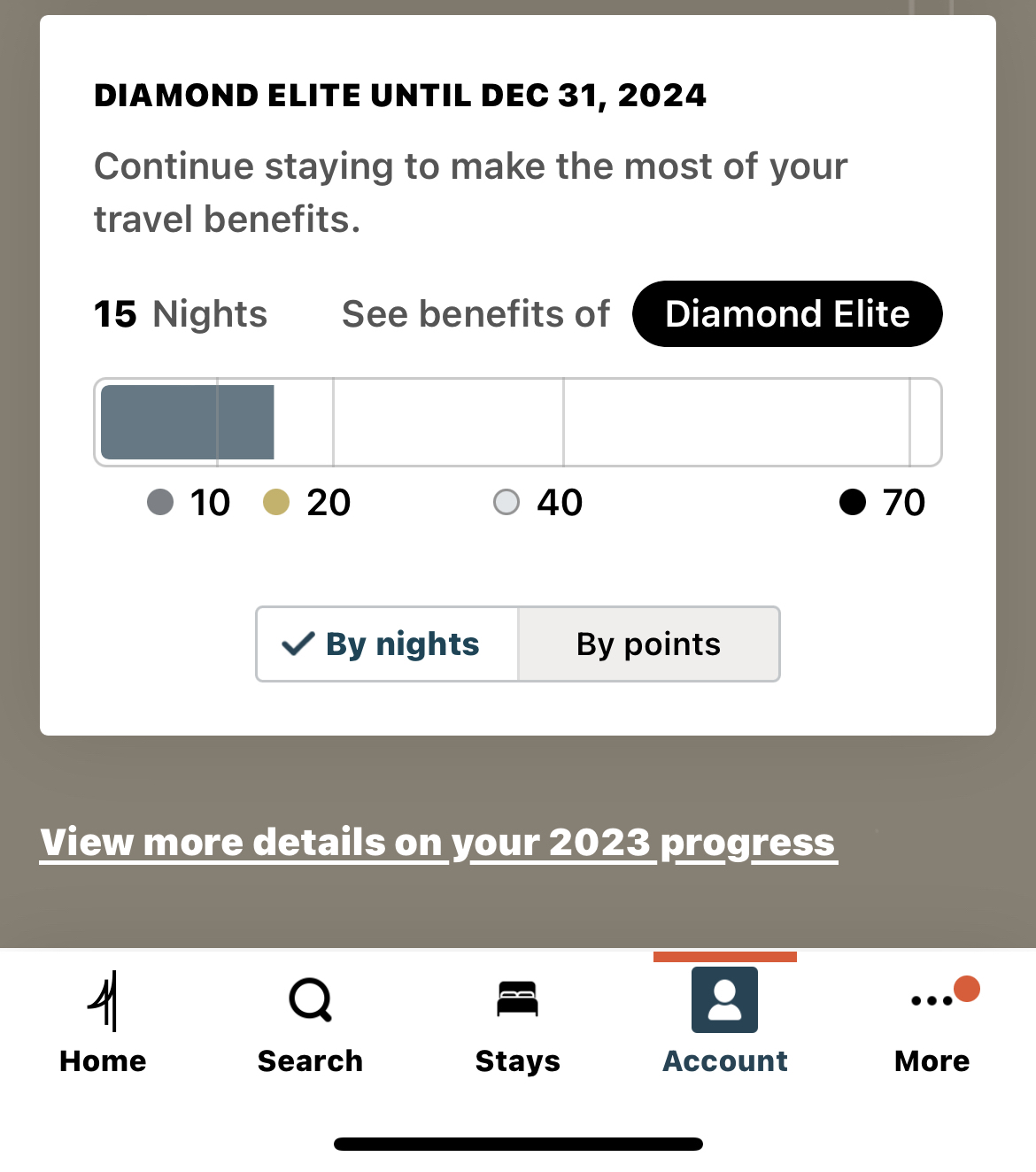Tap the checkmark icon in By nights
This screenshot has height=1172, width=1036.
click(x=298, y=644)
